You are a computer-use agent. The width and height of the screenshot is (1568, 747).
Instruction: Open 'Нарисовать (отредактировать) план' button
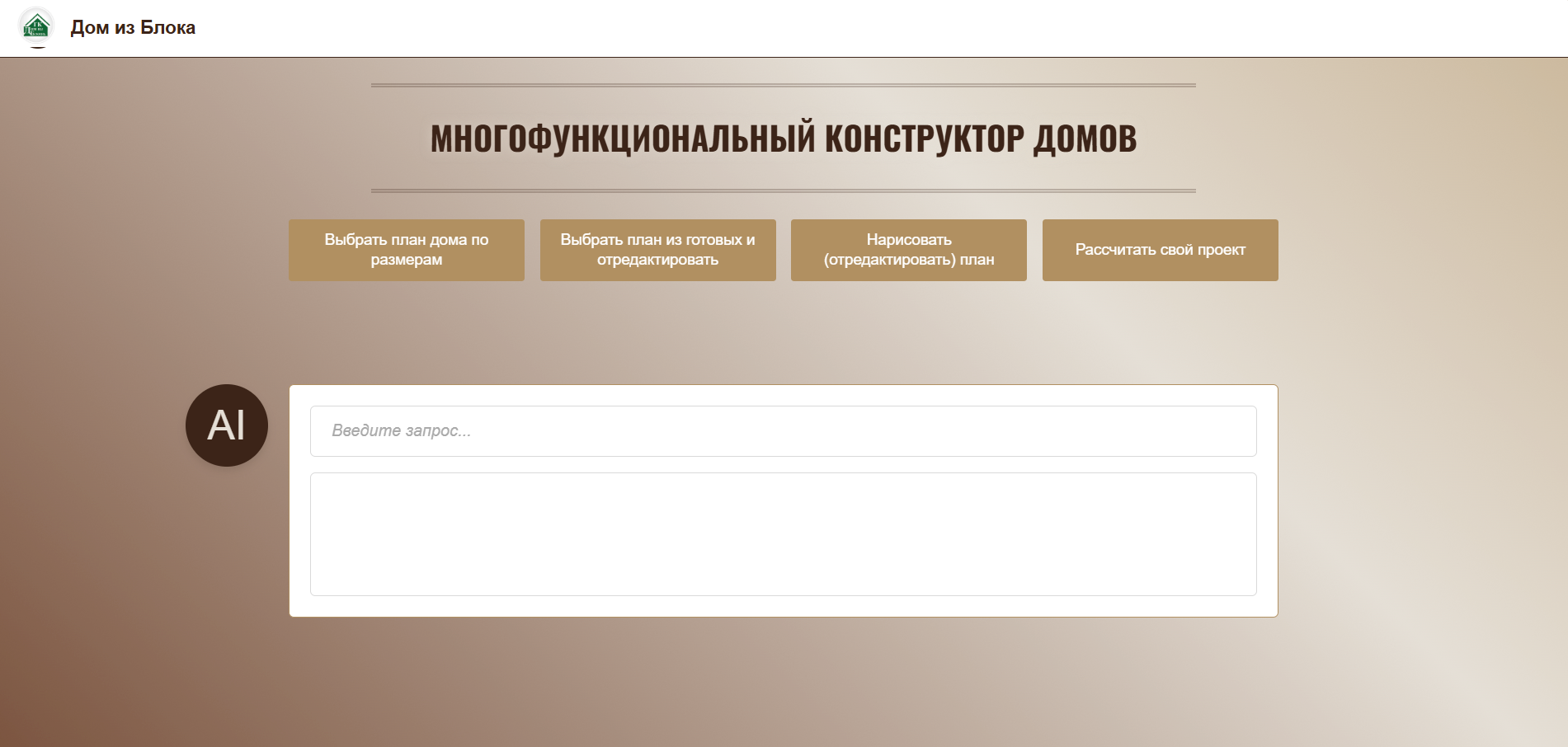point(909,250)
